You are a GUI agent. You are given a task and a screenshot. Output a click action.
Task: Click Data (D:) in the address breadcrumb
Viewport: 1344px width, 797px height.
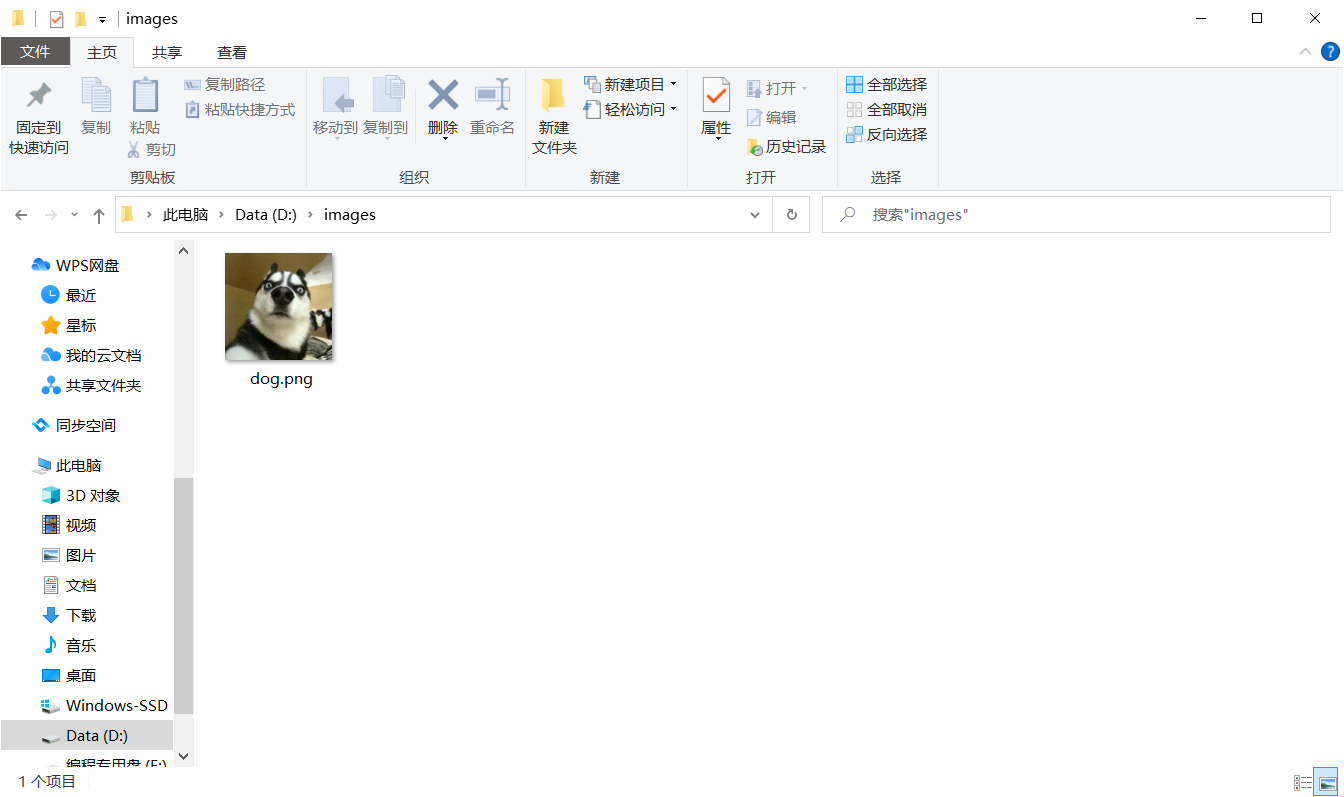(266, 215)
